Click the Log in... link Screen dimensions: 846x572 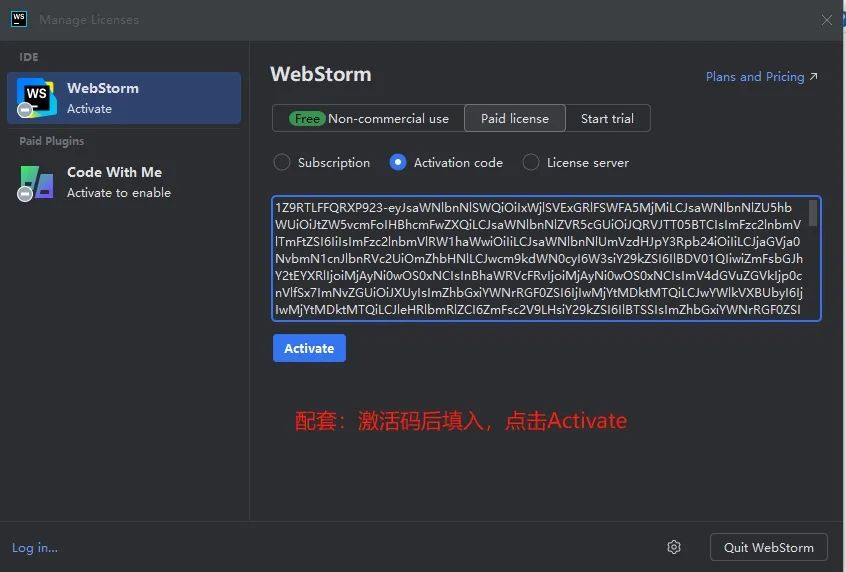point(35,548)
